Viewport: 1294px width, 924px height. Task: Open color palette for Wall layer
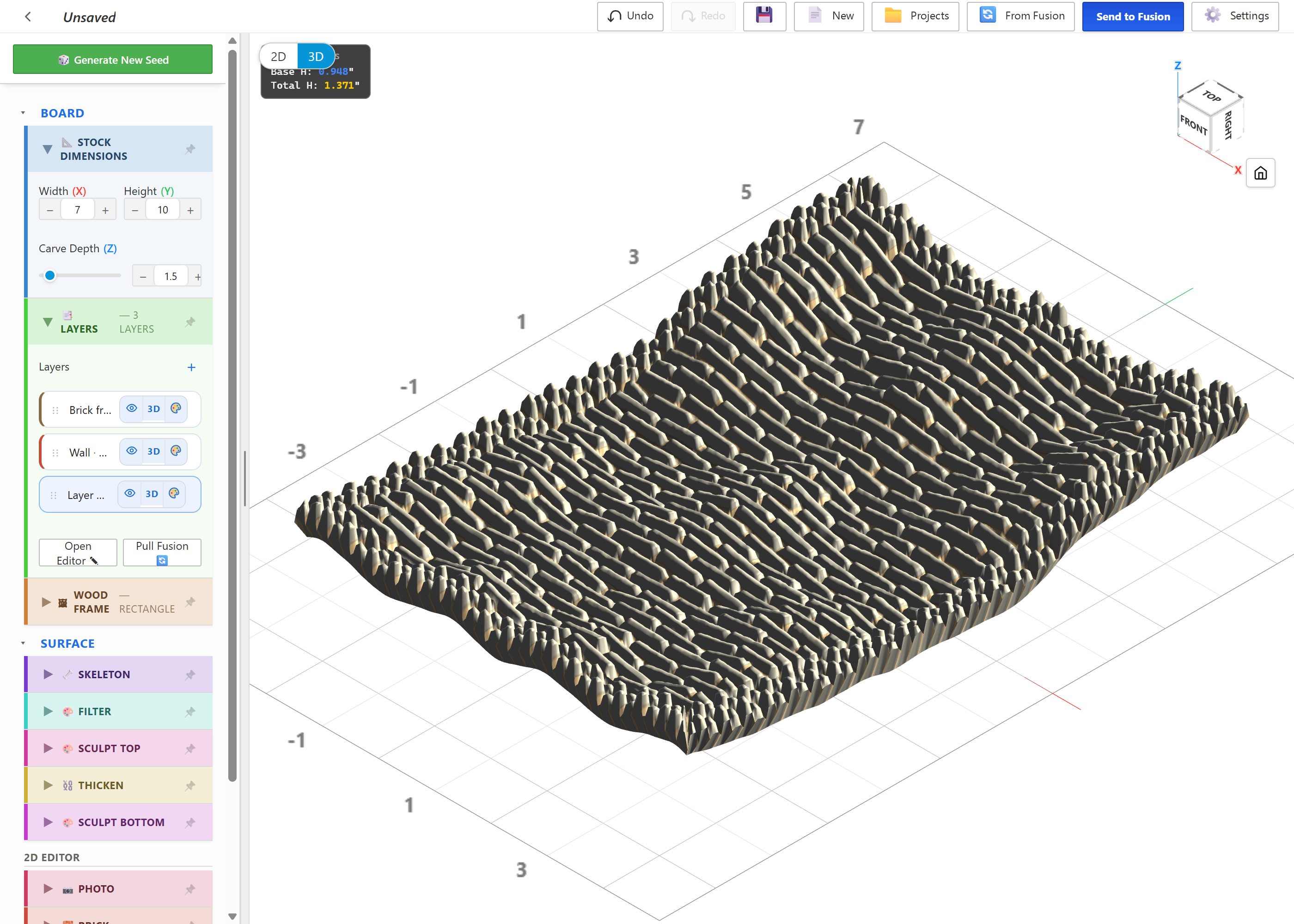click(176, 451)
